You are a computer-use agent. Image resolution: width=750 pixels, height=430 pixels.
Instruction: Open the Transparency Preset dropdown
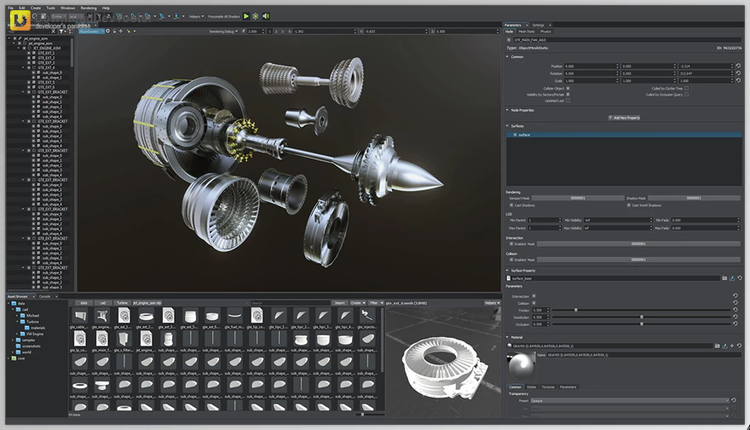(x=629, y=400)
